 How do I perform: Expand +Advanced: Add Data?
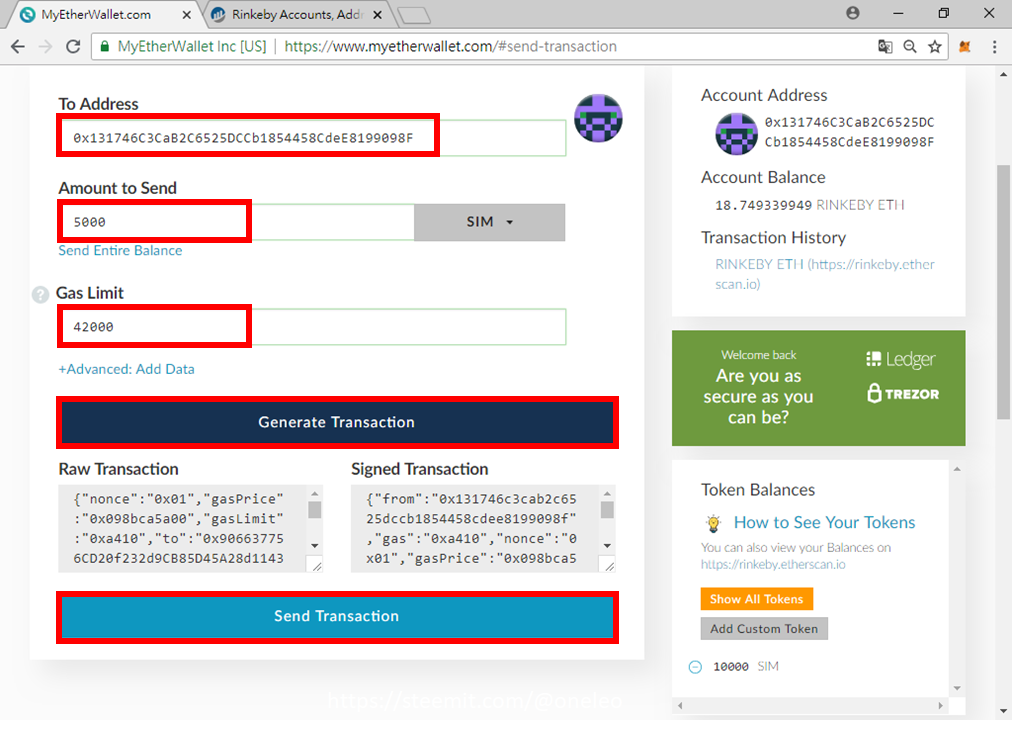click(126, 369)
